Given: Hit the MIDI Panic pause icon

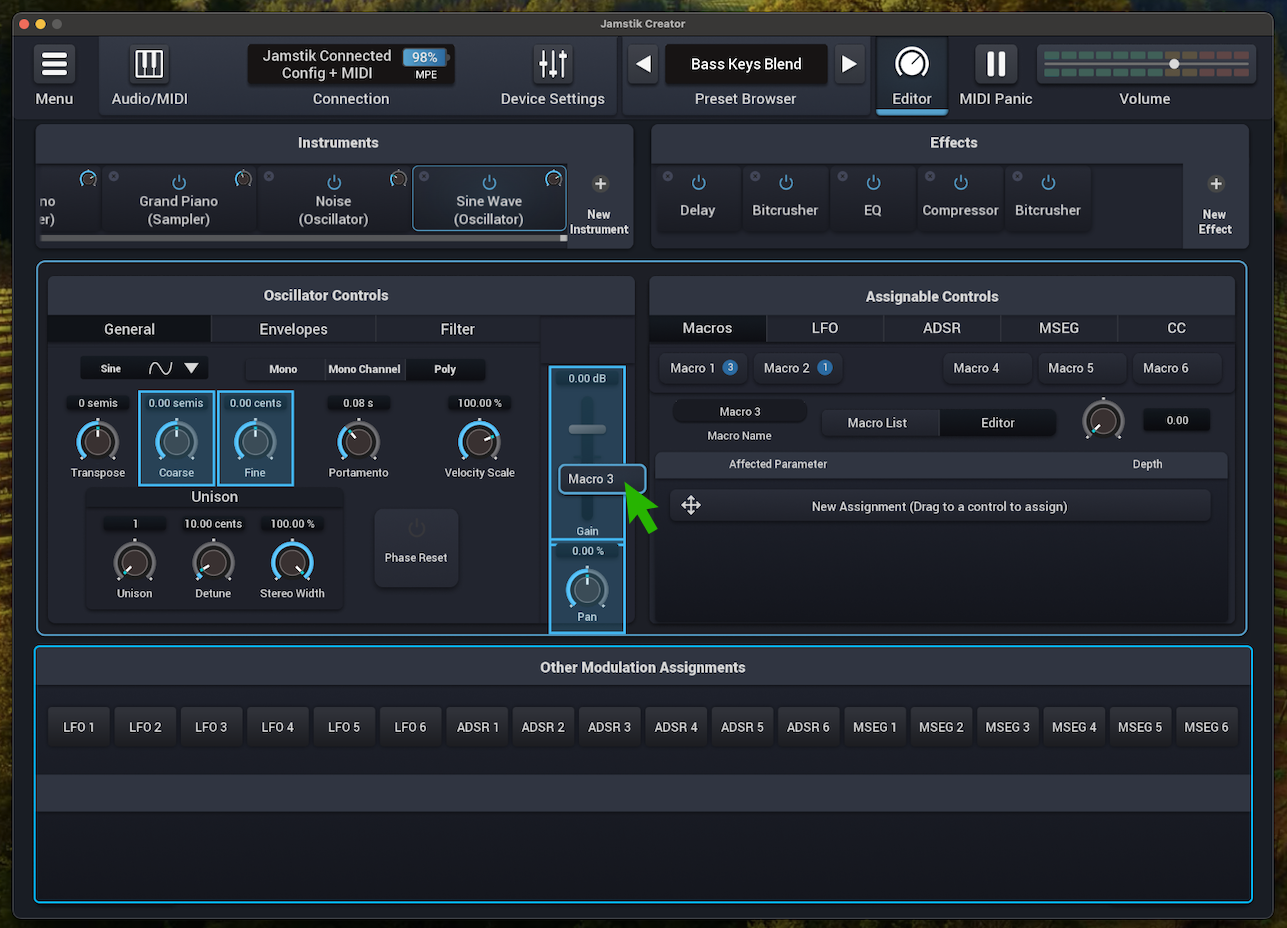Looking at the screenshot, I should point(995,64).
